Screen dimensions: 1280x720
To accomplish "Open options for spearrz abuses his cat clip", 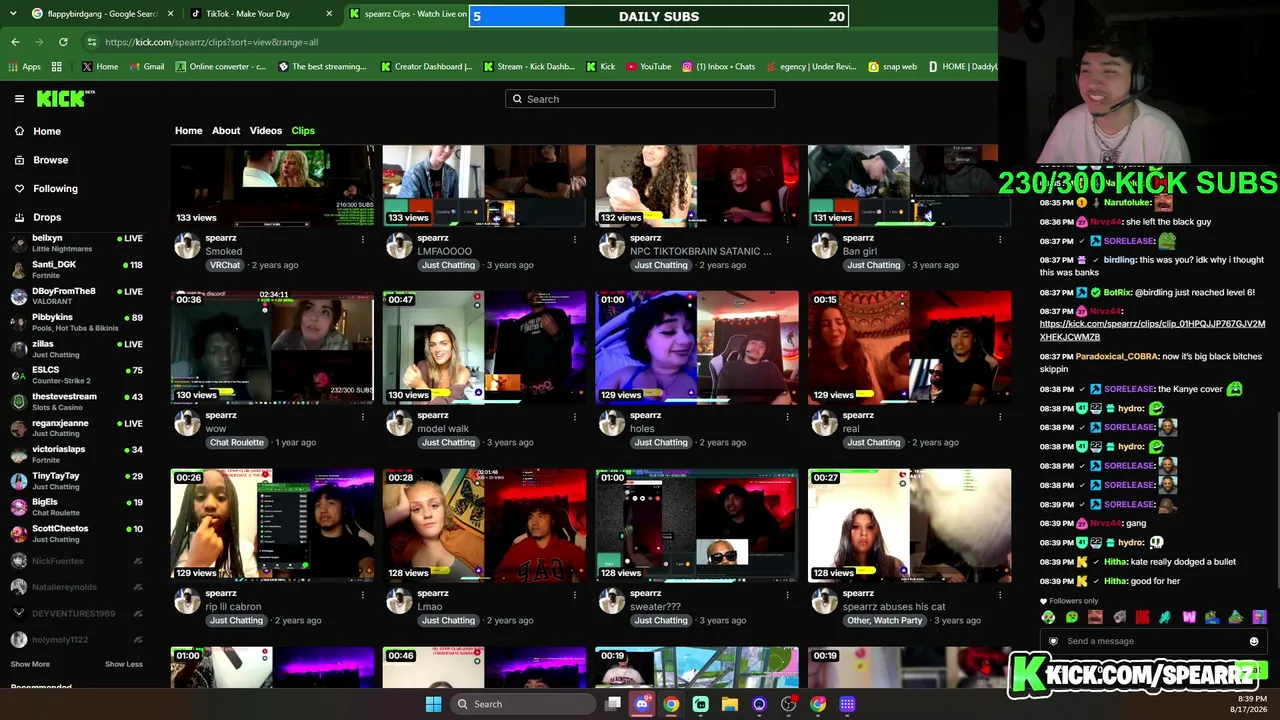I will pos(999,594).
